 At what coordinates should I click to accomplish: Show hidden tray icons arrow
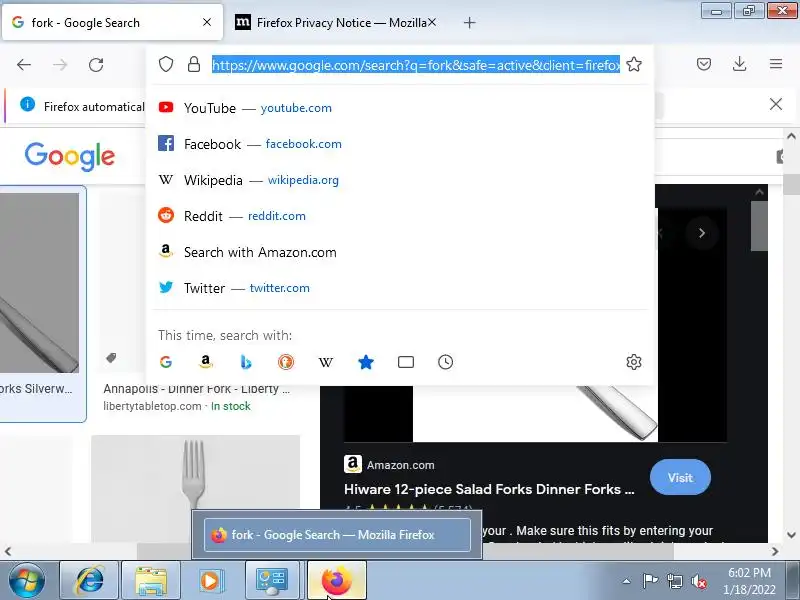click(627, 582)
